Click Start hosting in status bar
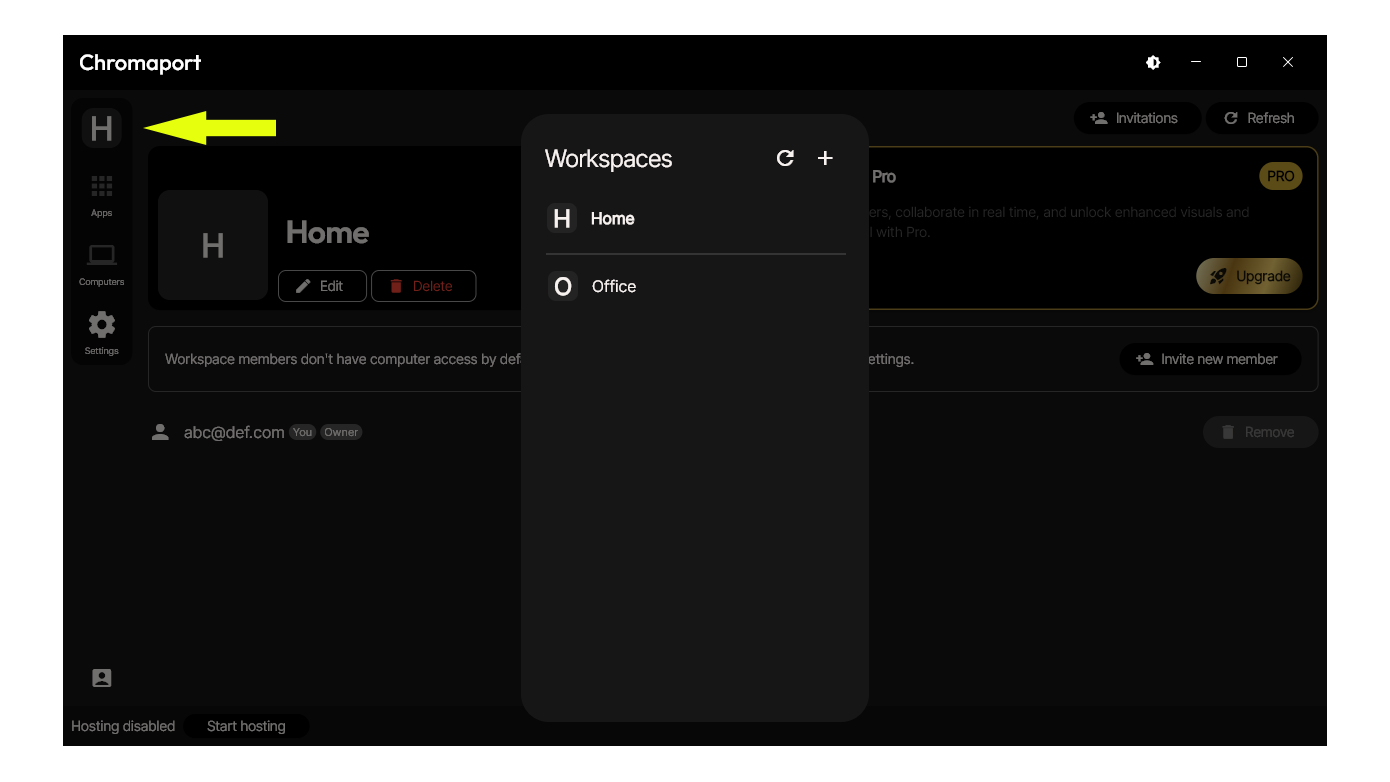Screen dimensions: 1390x782 [x=246, y=726]
